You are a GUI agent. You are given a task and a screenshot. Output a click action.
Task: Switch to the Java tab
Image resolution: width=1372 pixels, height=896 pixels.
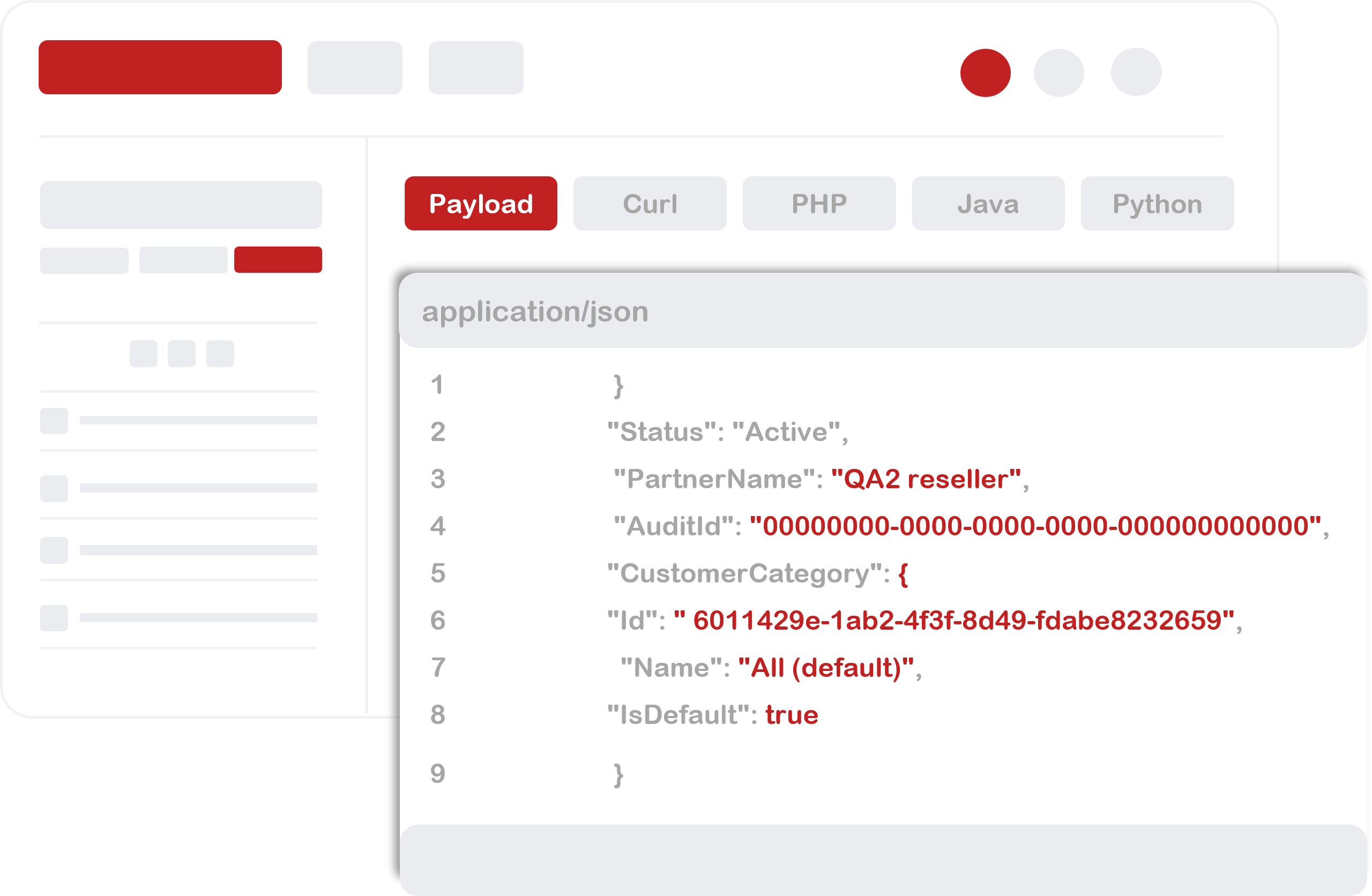pyautogui.click(x=988, y=204)
